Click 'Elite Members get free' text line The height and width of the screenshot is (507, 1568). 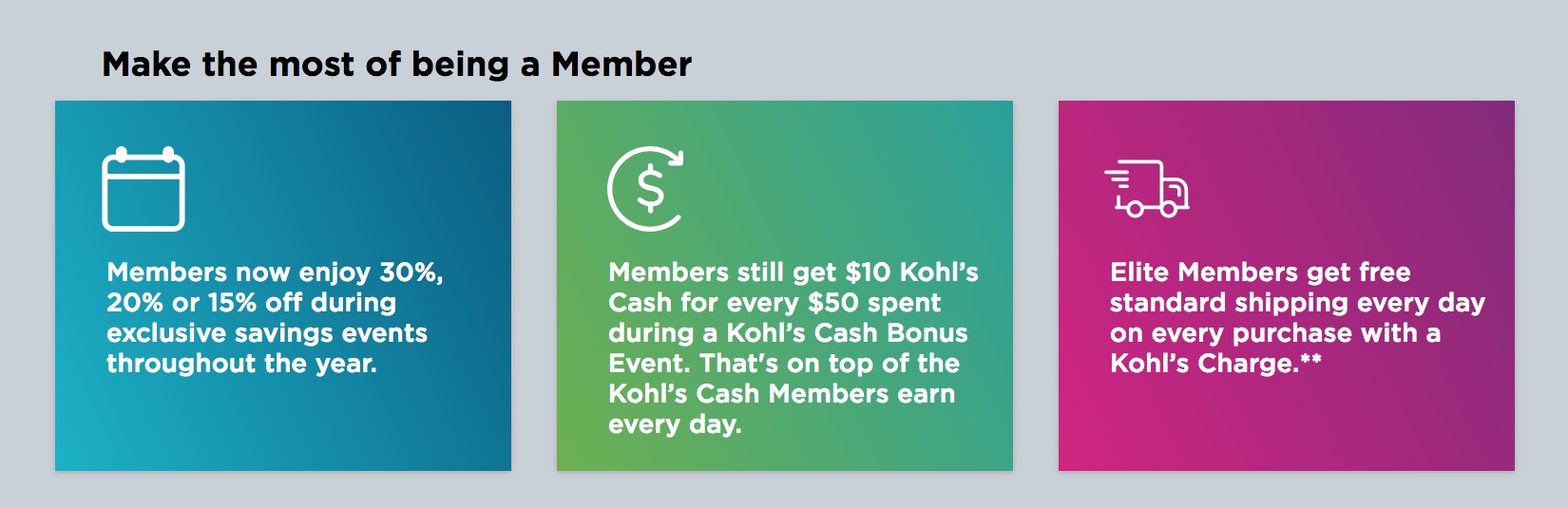pyautogui.click(x=1260, y=272)
